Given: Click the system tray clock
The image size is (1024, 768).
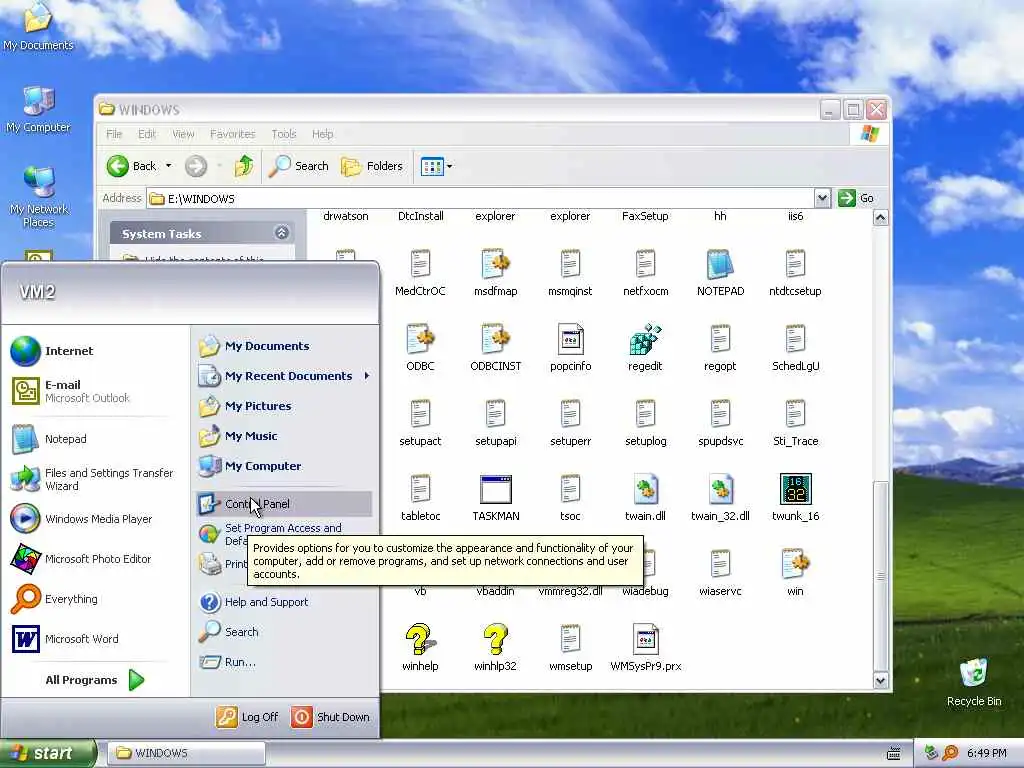Looking at the screenshot, I should [x=987, y=753].
